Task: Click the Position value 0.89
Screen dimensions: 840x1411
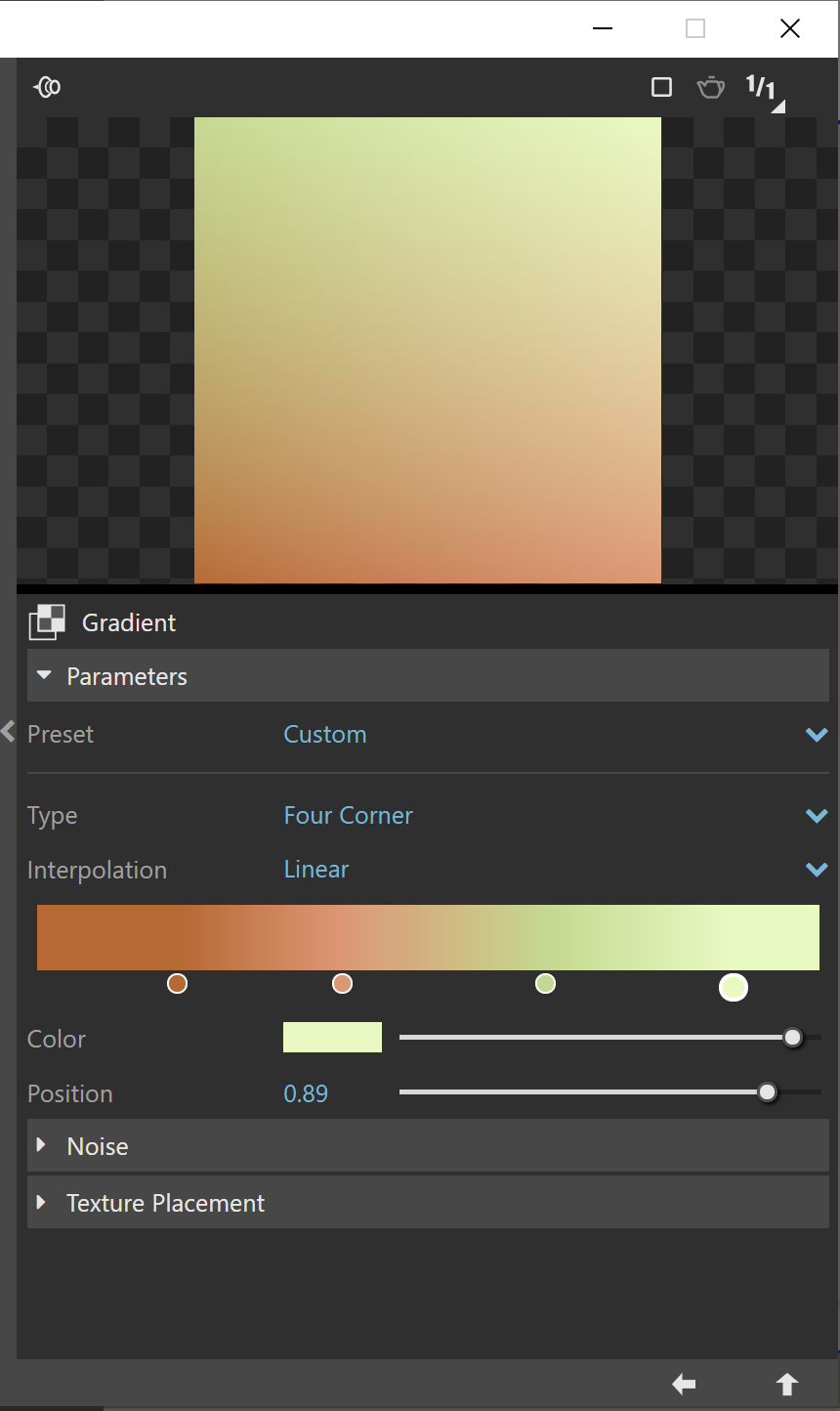Action: tap(306, 1093)
